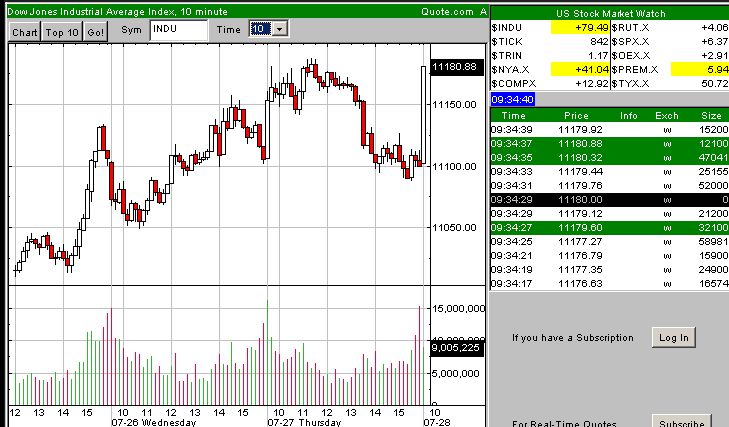This screenshot has width=729, height=427.
Task: Click the Info column header
Action: coord(629,115)
